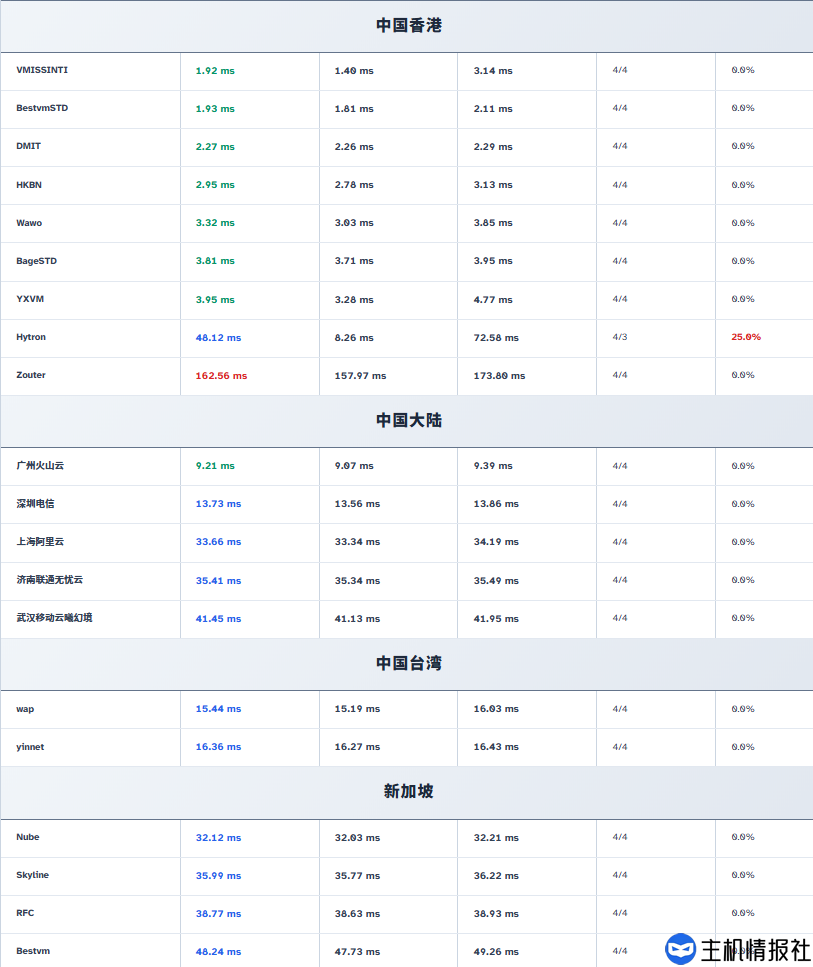Click yinnet's 16.36 ms latency value

(218, 747)
